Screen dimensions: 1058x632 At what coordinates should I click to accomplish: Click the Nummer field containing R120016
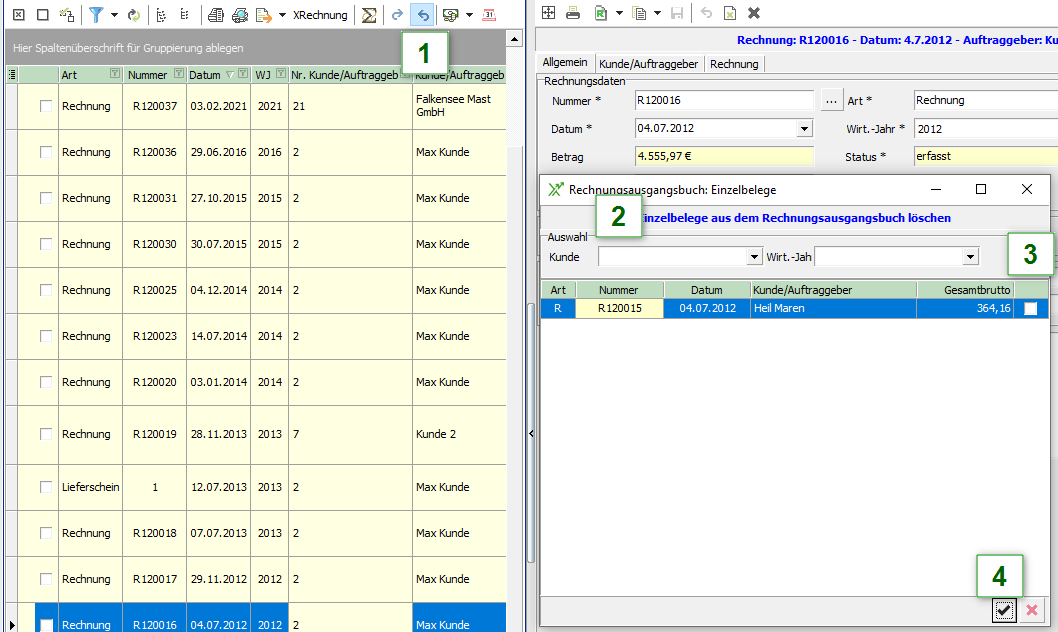coord(724,101)
